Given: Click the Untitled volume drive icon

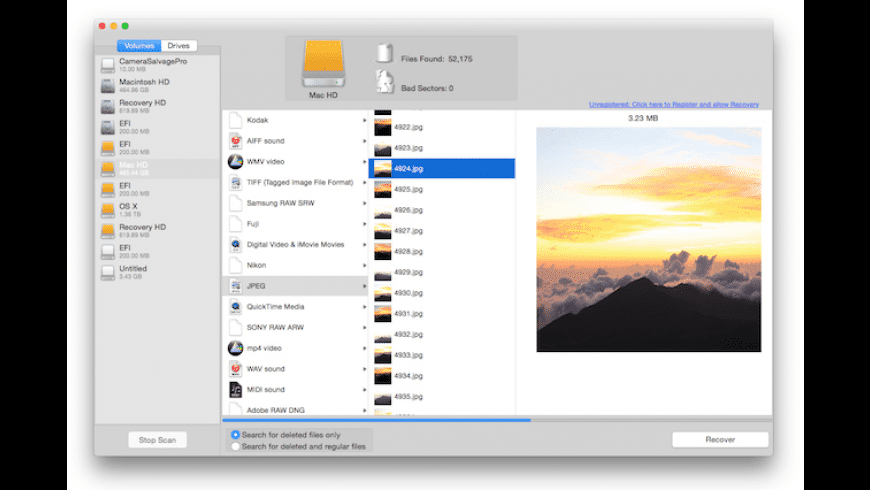Looking at the screenshot, I should (x=107, y=272).
